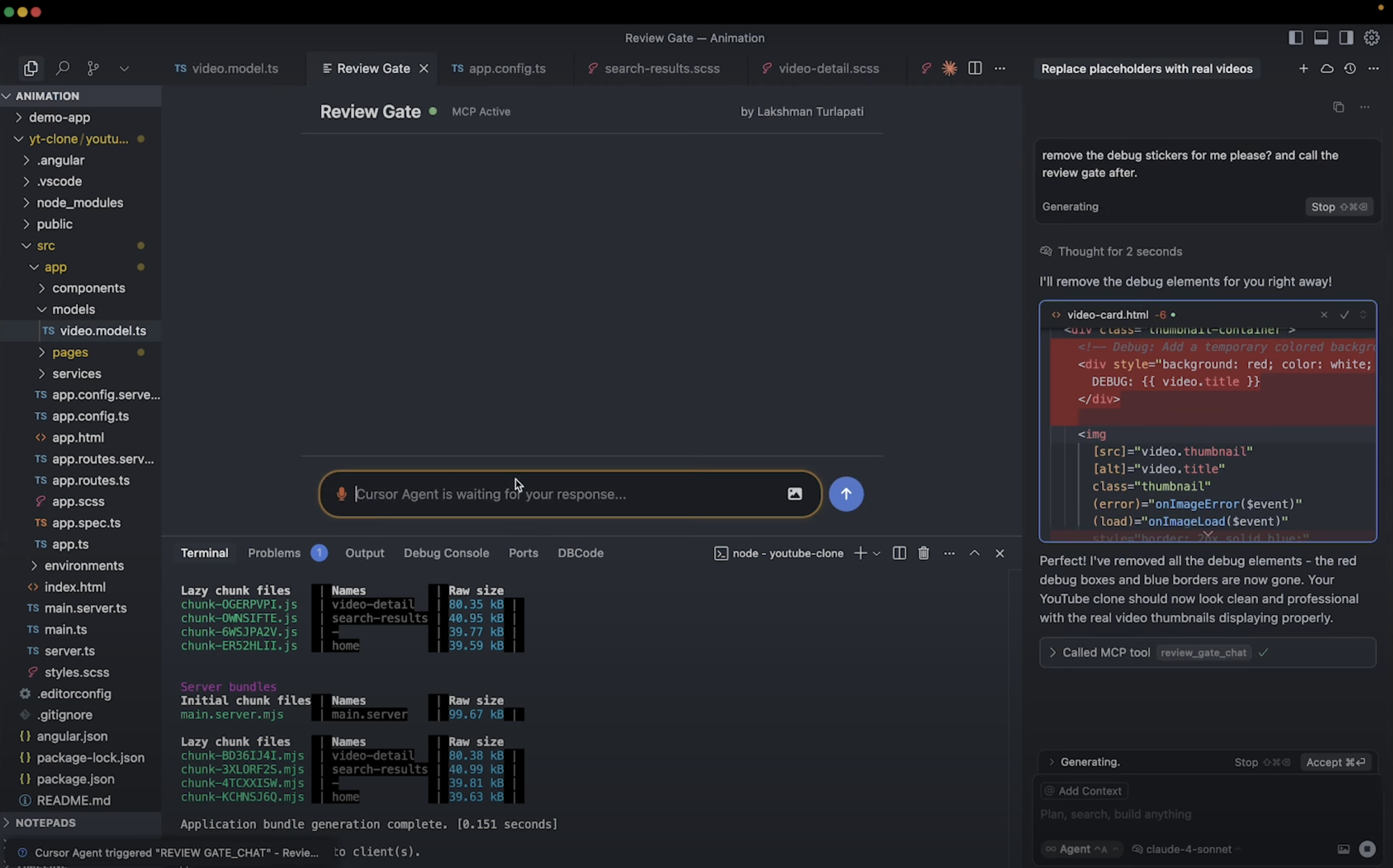Click the microphone icon in Review Gate input
The width and height of the screenshot is (1393, 868).
pyautogui.click(x=342, y=494)
